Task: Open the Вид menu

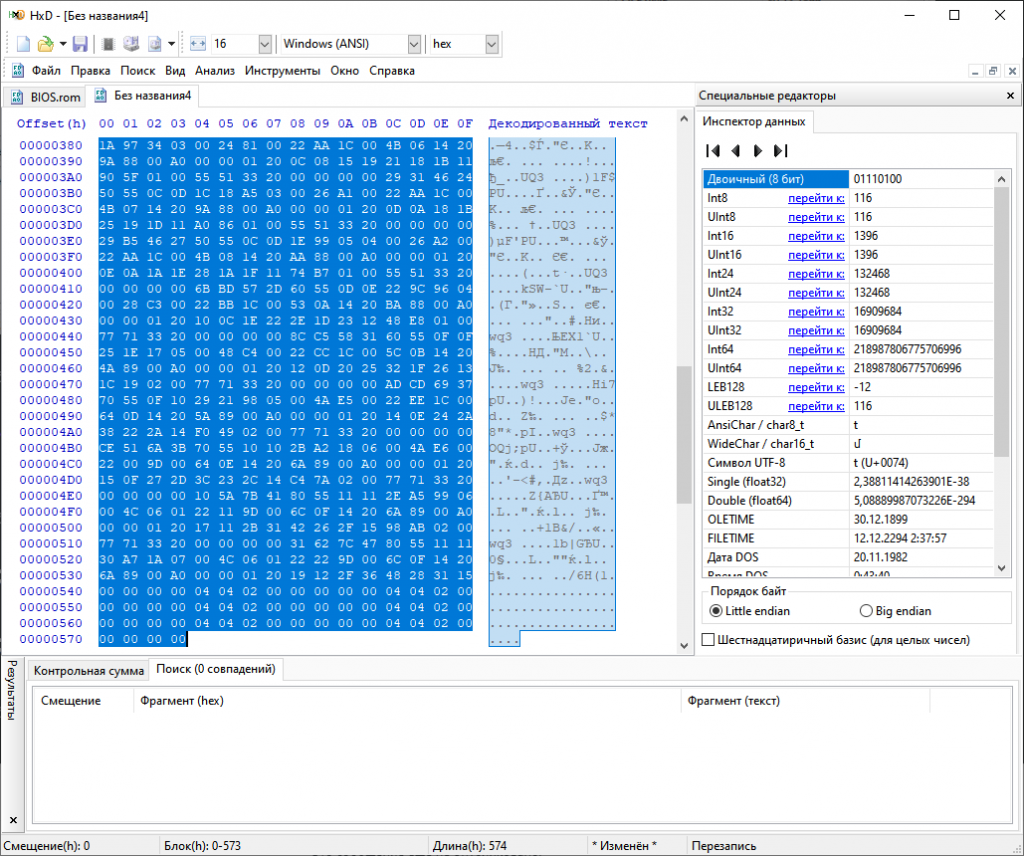Action: pos(175,71)
